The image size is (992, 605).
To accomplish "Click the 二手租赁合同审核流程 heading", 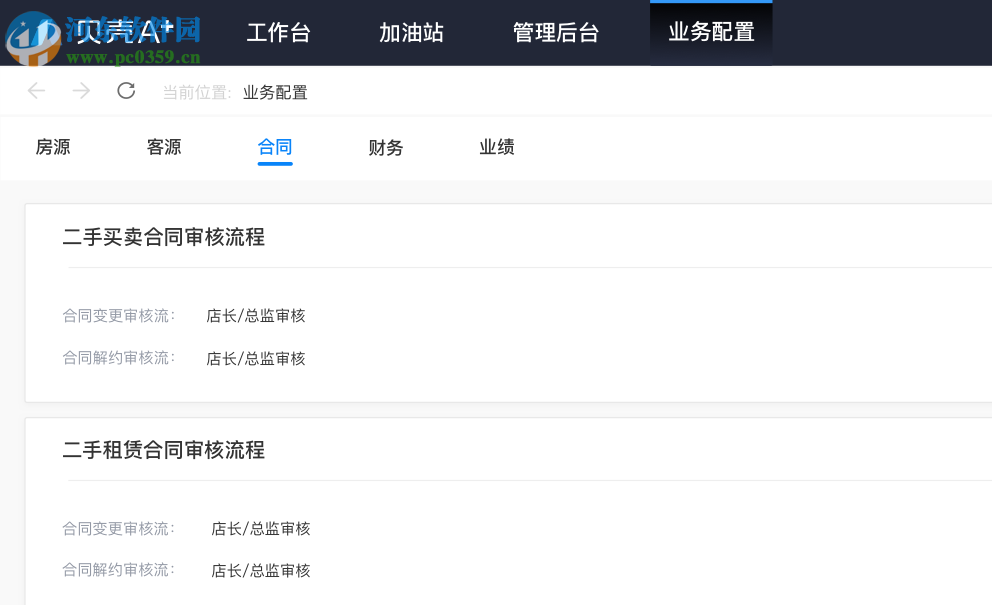I will [x=164, y=450].
